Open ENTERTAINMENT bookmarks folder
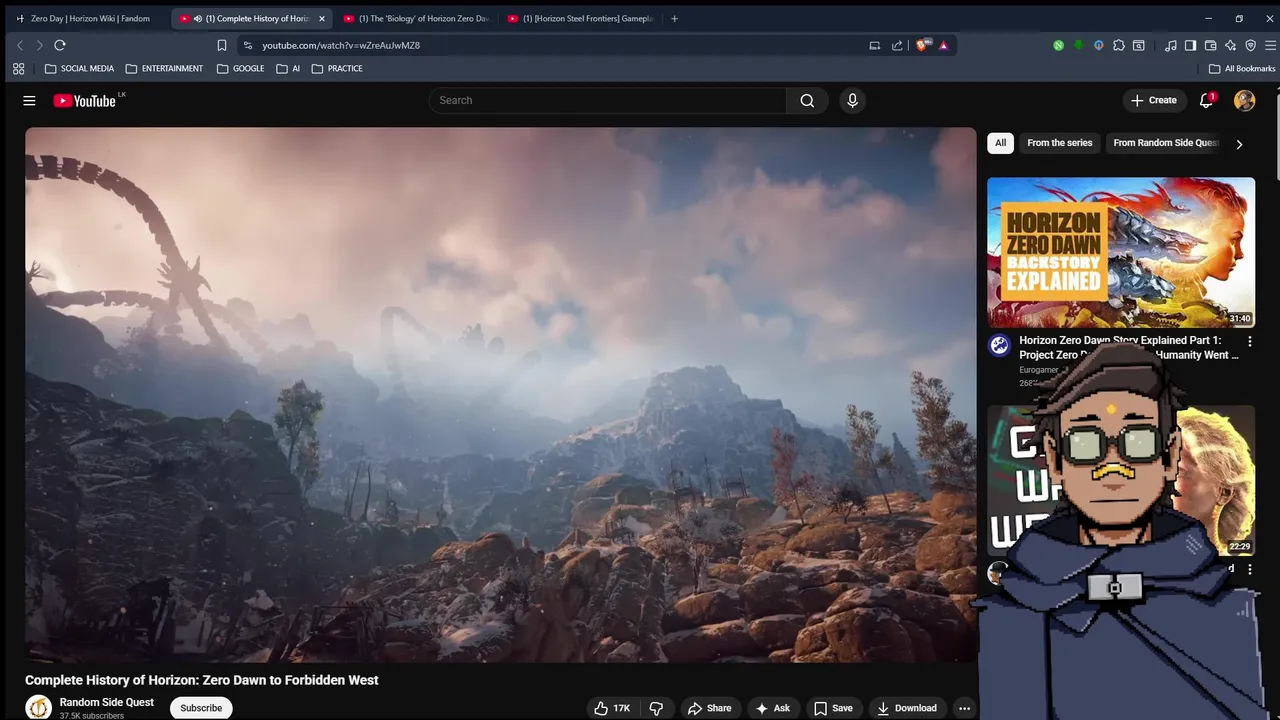Viewport: 1280px width, 720px height. coord(164,69)
